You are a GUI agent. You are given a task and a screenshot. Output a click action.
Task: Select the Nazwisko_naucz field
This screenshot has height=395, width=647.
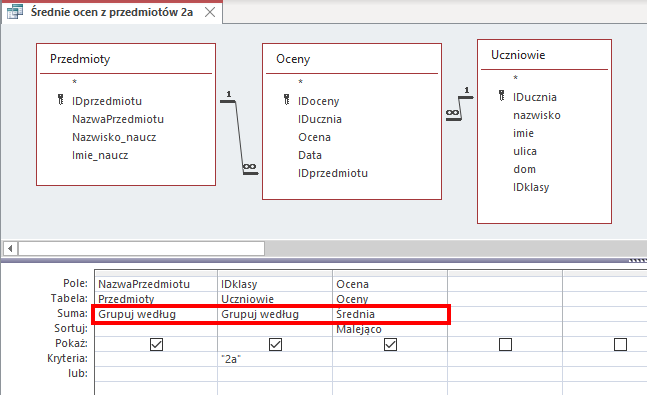click(x=114, y=137)
